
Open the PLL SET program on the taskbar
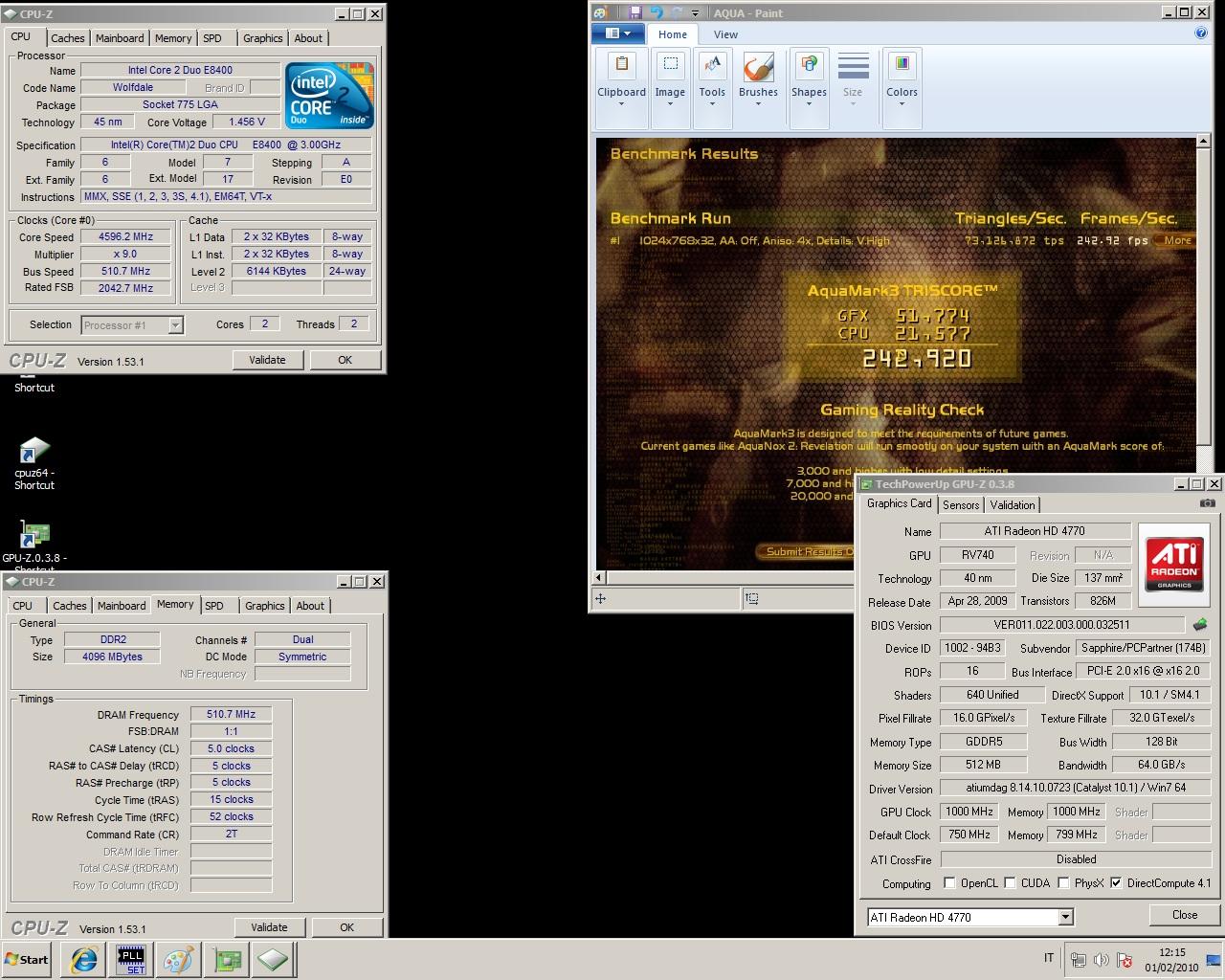click(x=131, y=959)
